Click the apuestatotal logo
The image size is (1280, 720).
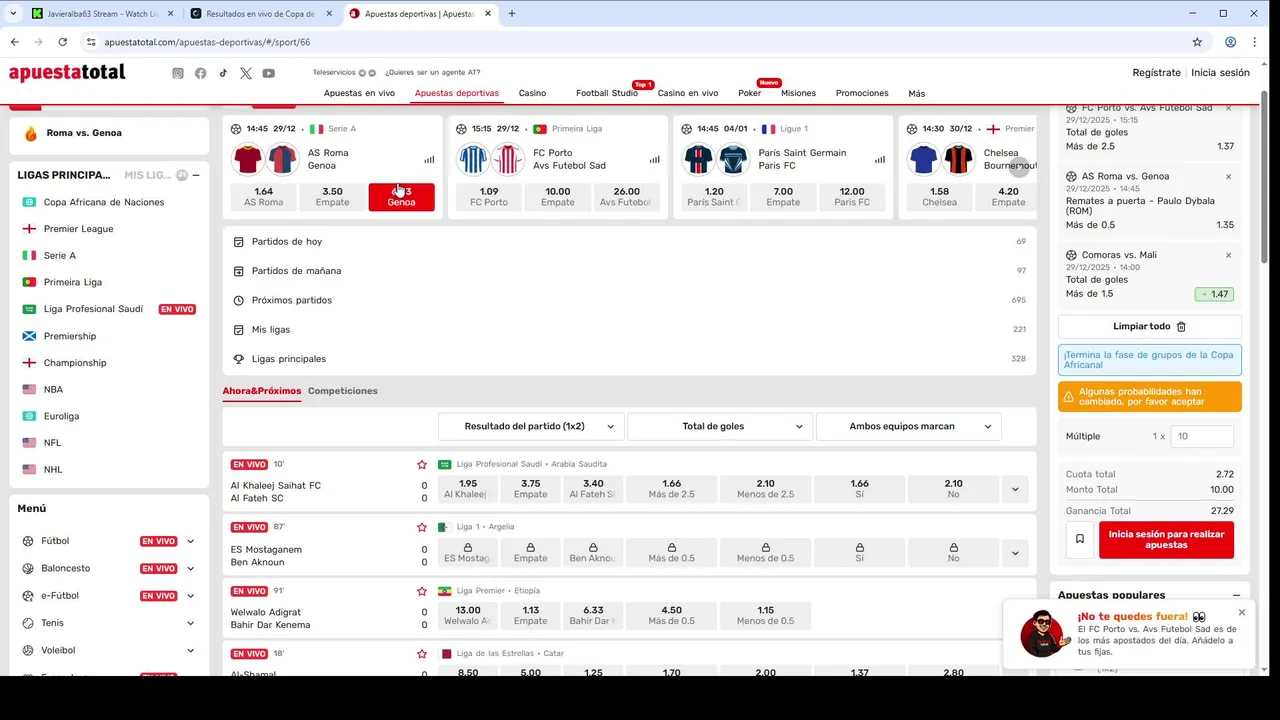coord(67,73)
